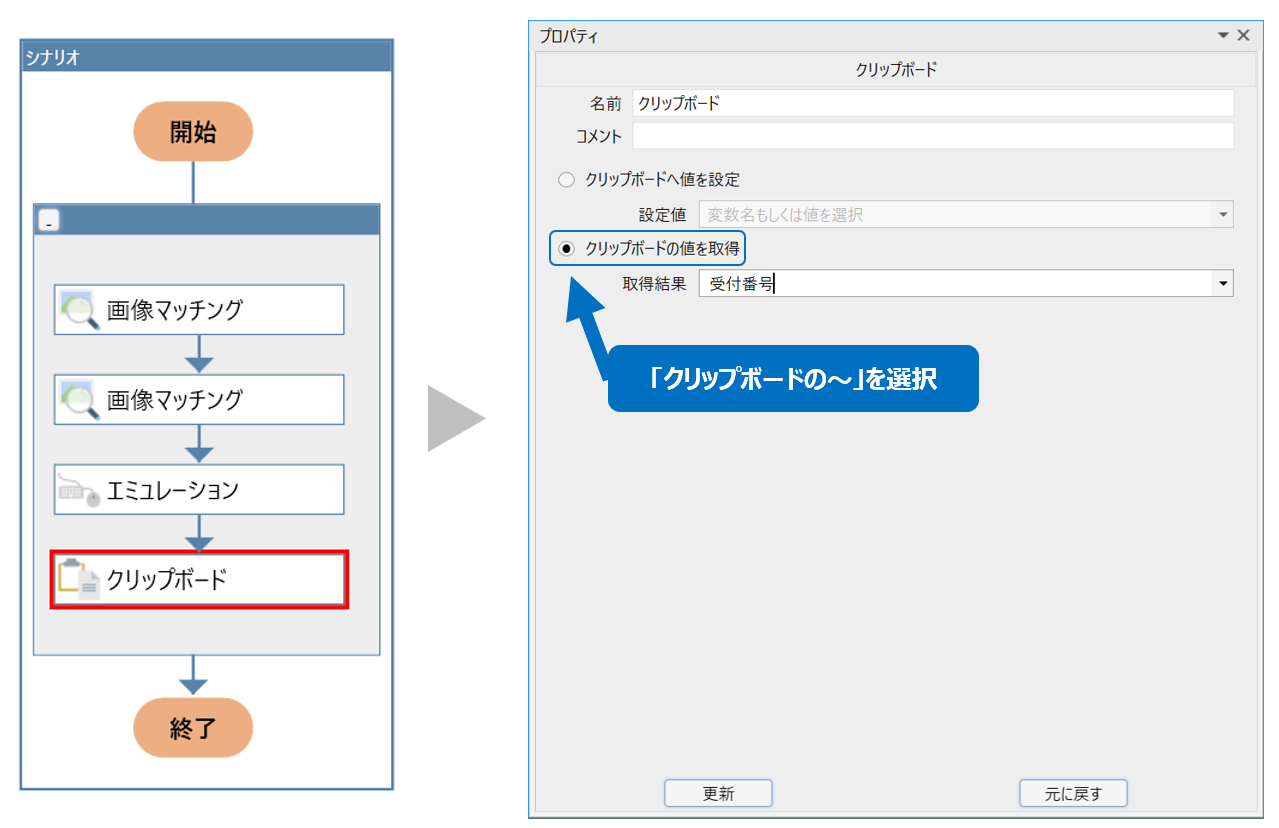The image size is (1279, 828).
Task: Select the 終了 end node
Action: click(193, 728)
